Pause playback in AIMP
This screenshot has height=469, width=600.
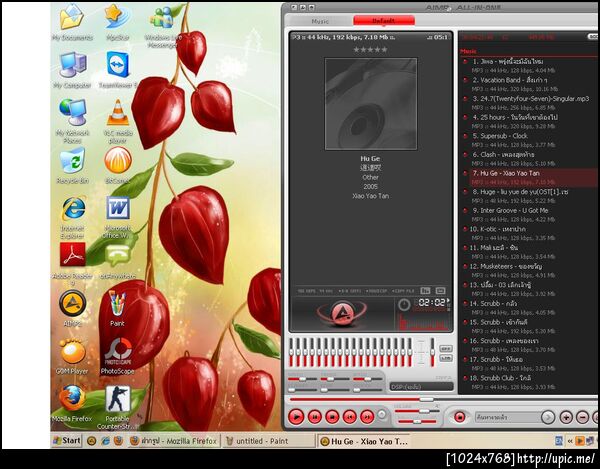pos(315,417)
